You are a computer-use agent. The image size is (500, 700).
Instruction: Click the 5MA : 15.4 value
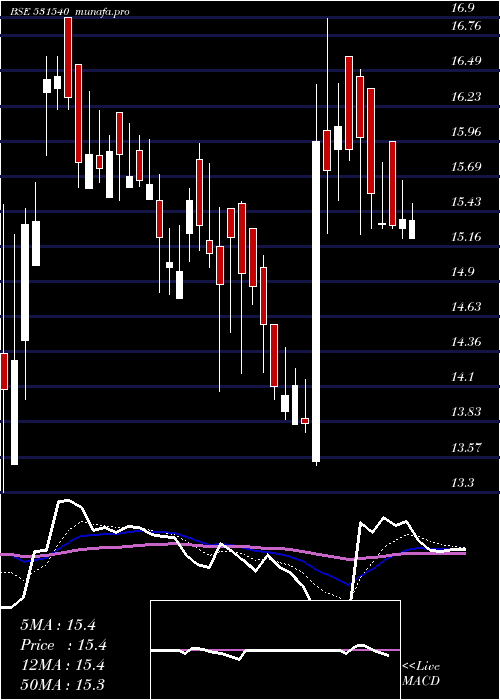[58, 625]
